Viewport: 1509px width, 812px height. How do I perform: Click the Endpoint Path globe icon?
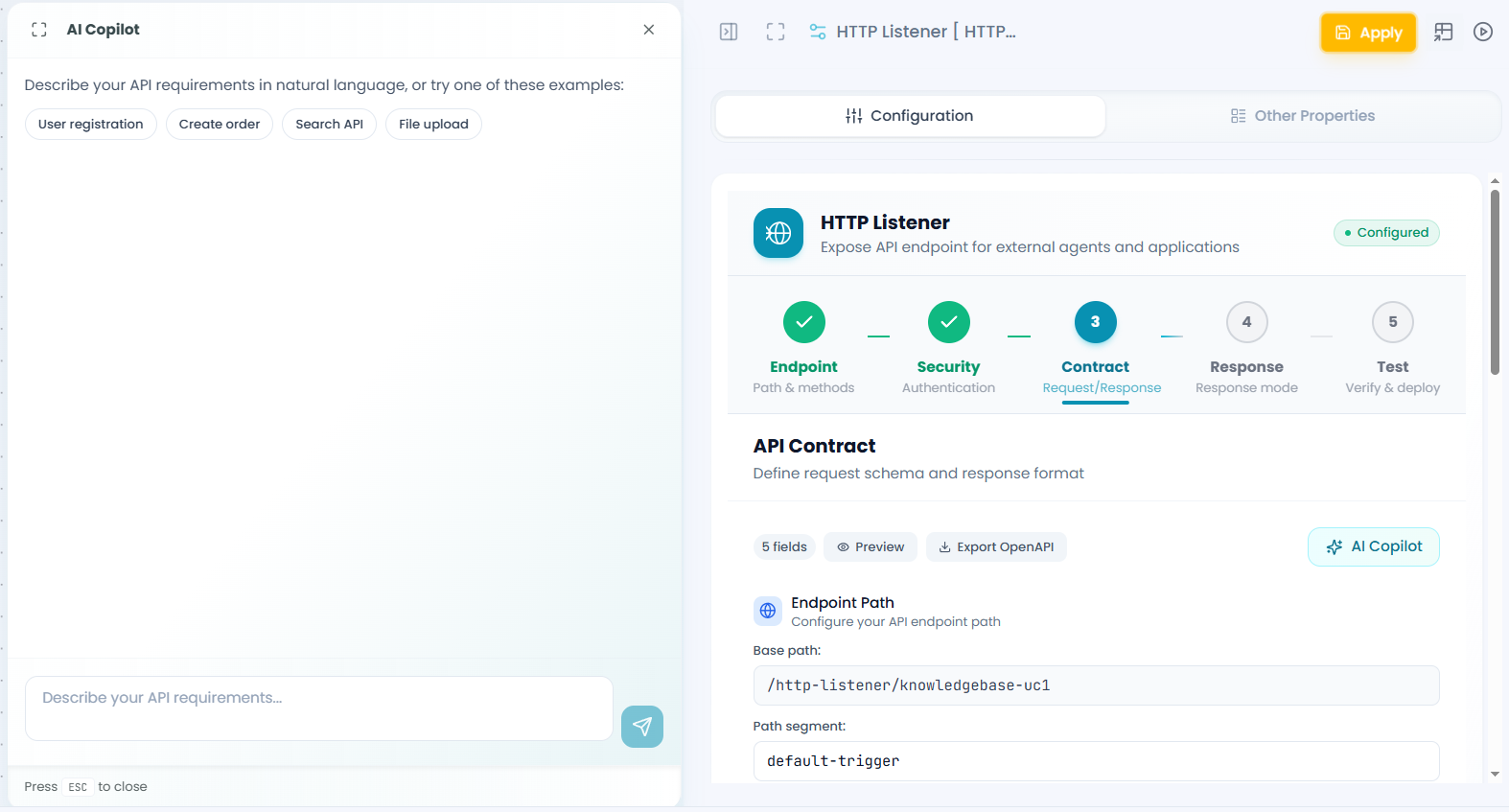(768, 611)
